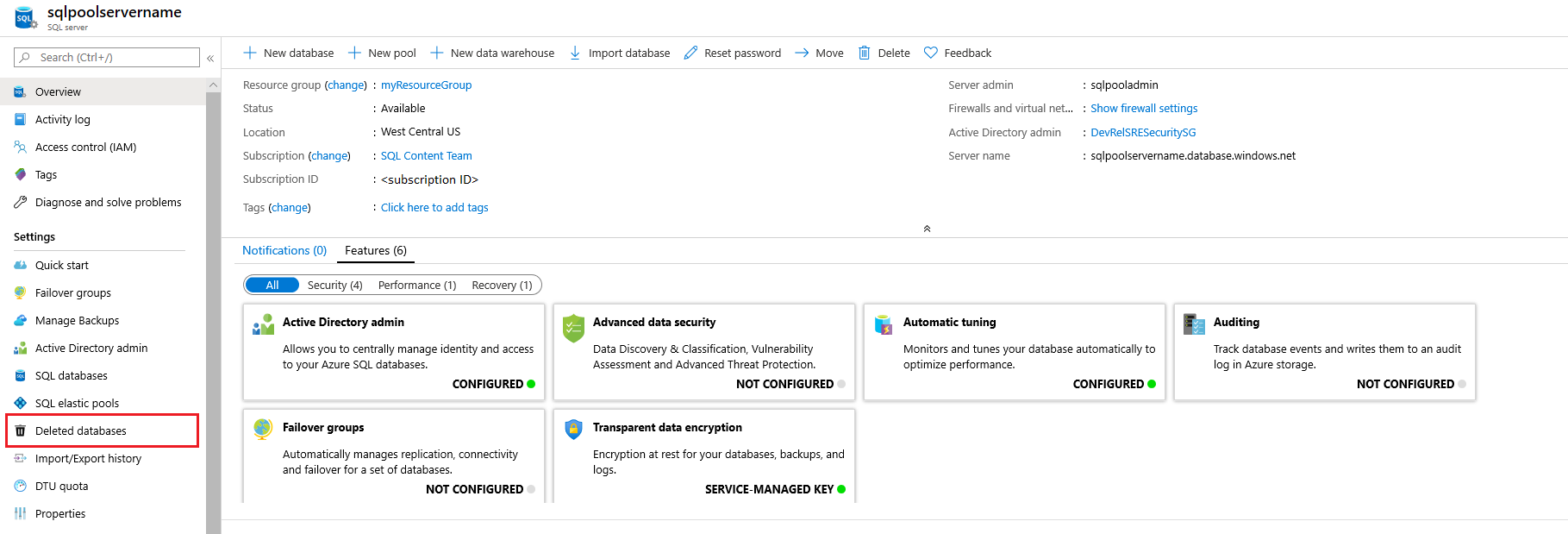Filter features by Security (4)
Screen dimensions: 1568x534
tap(334, 286)
